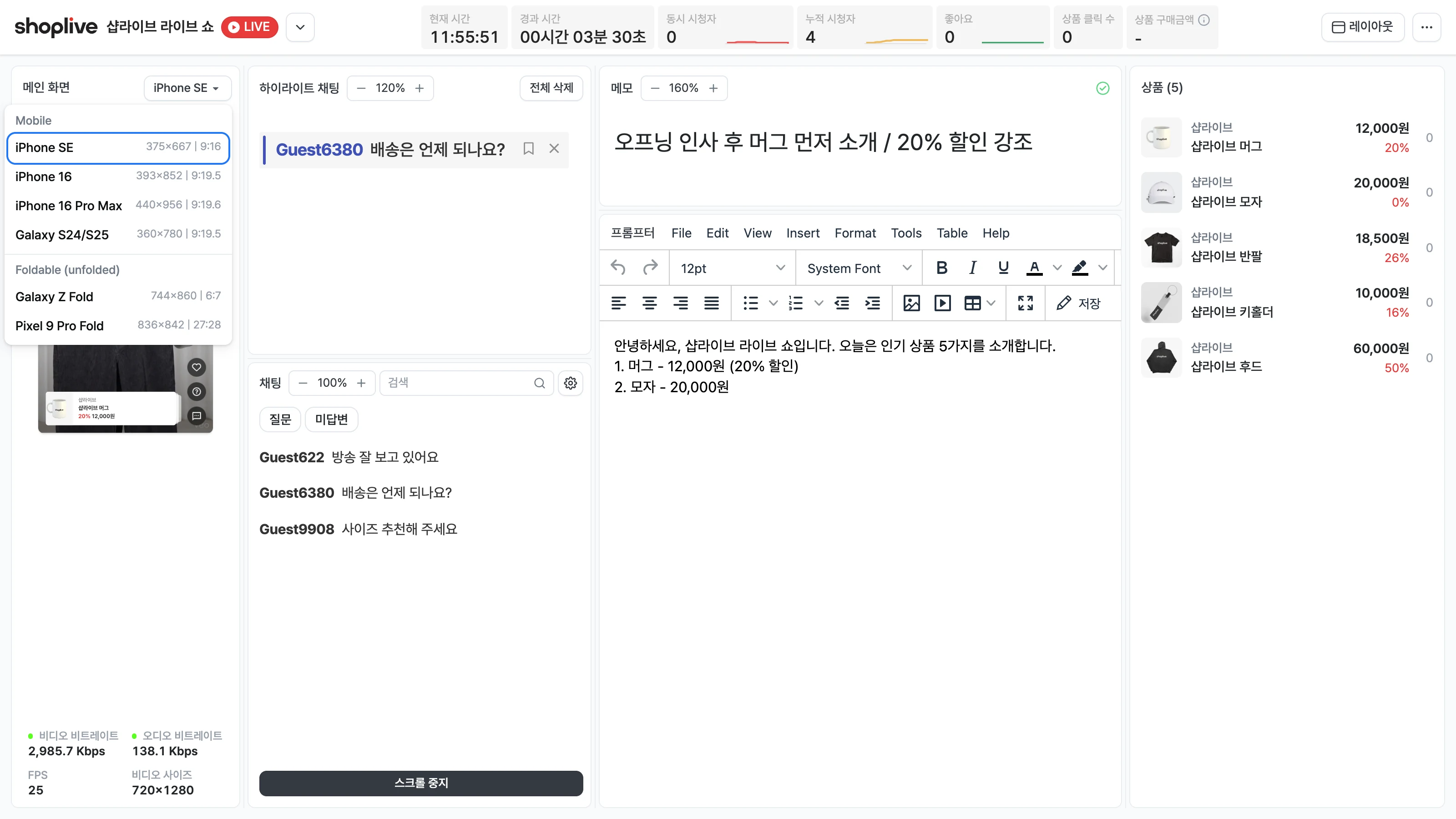Viewport: 1456px width, 819px height.
Task: Increase indent in prompter editor
Action: pos(873,303)
